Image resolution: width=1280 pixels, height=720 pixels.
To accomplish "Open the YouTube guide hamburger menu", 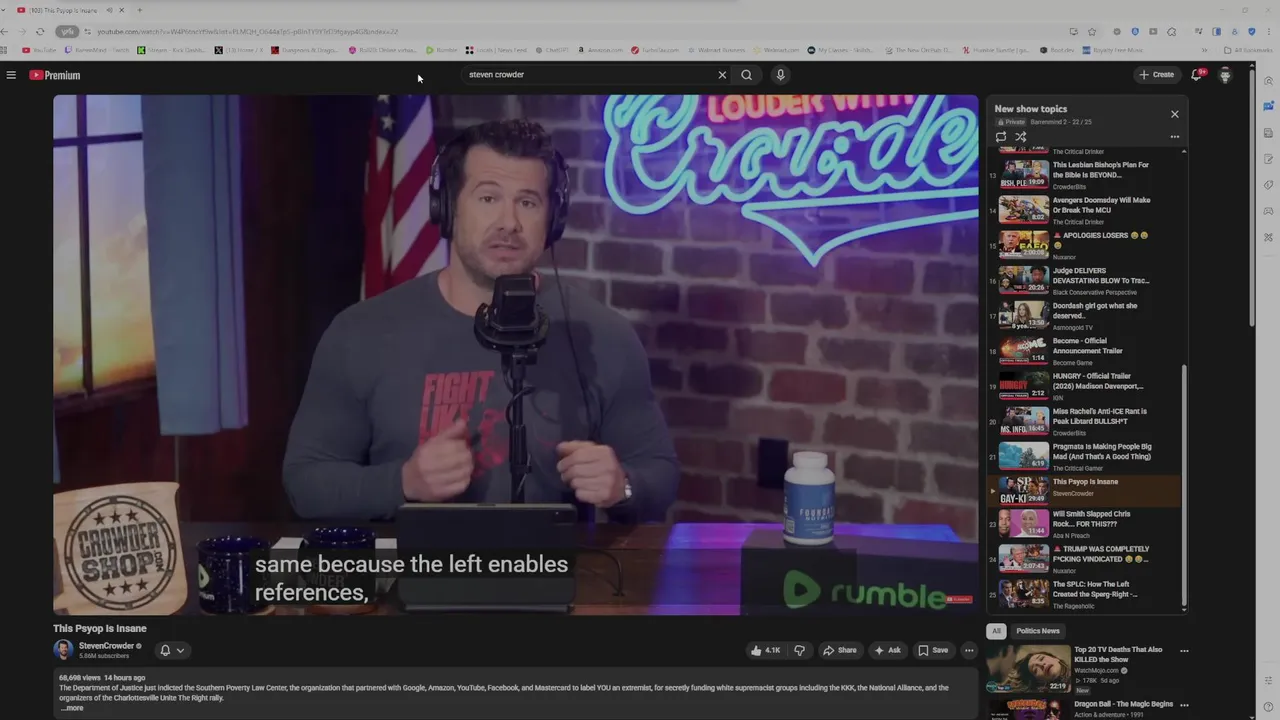I will point(11,75).
